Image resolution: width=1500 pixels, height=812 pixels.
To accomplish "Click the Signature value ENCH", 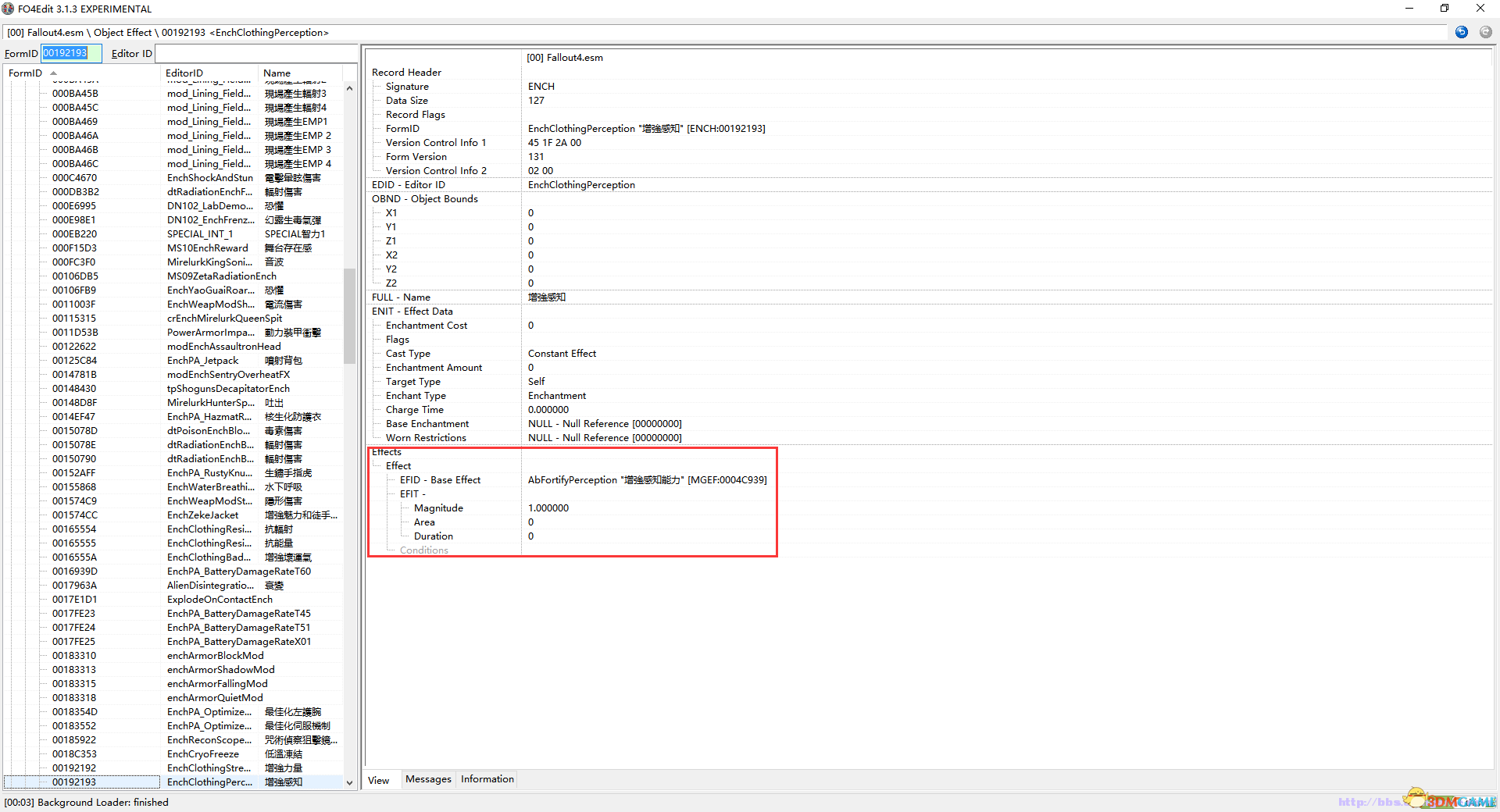I will [x=541, y=87].
